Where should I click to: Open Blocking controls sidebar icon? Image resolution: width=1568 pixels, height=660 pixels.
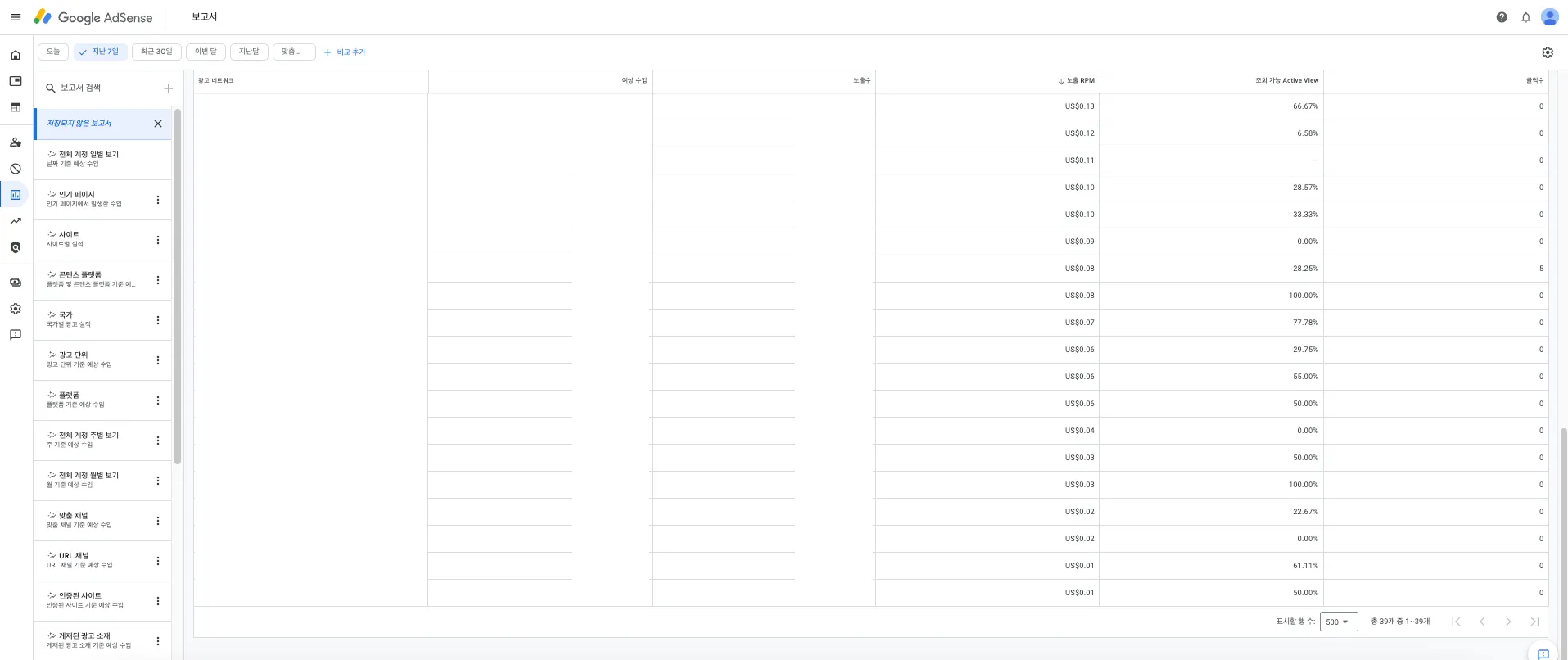[16, 169]
